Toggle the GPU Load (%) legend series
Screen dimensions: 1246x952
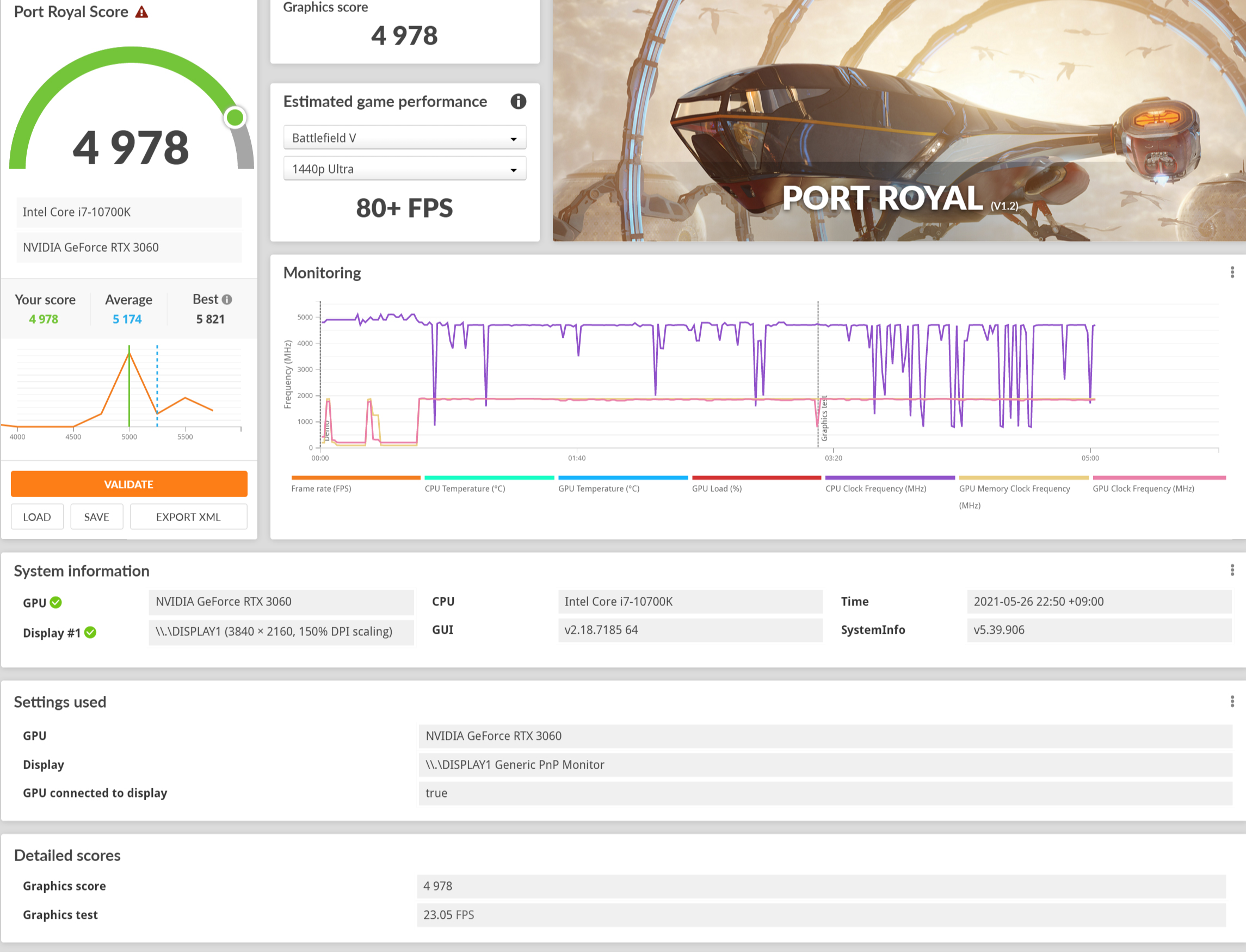click(716, 488)
